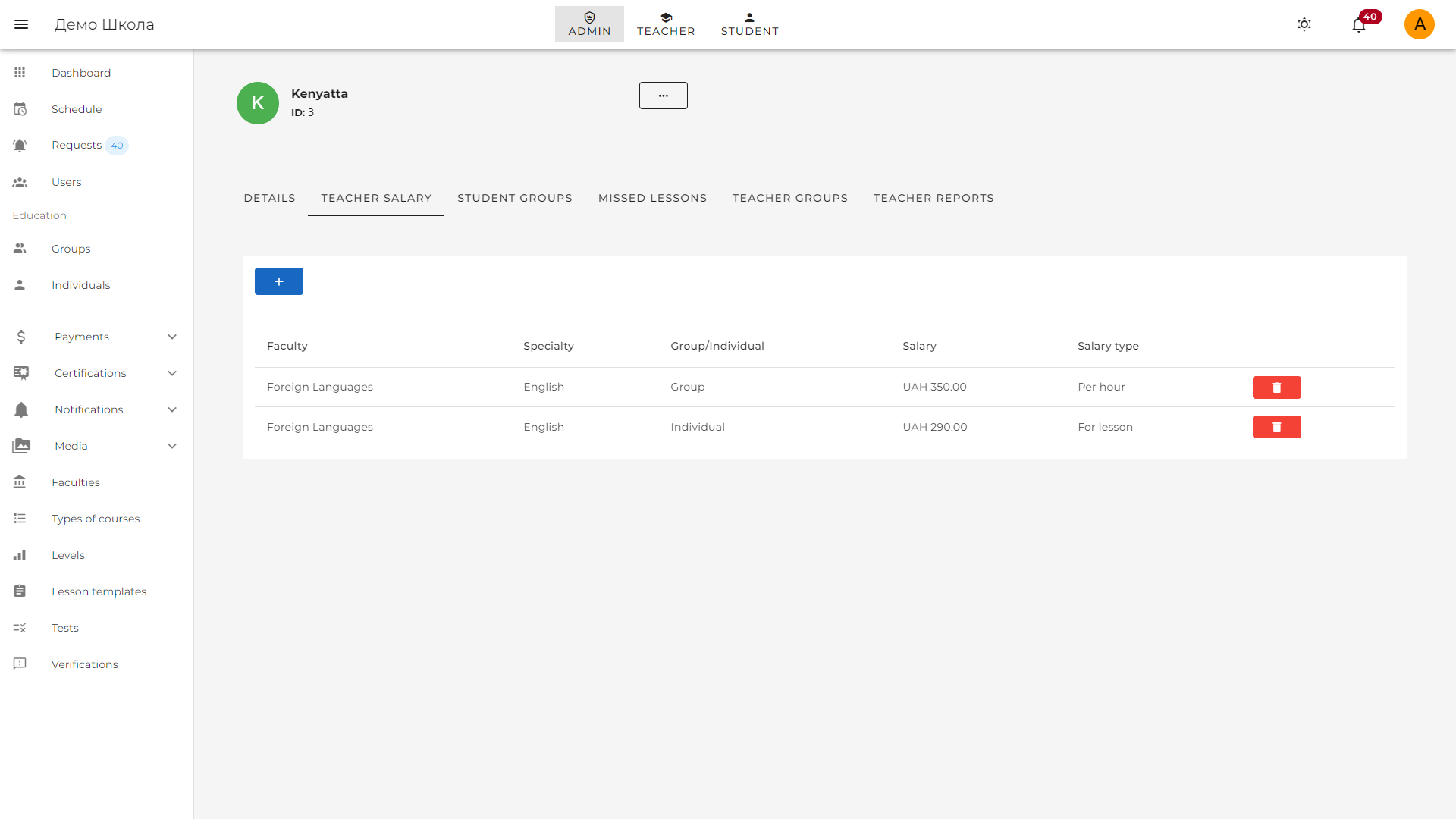Expand the Payments submenu chevron

(172, 337)
